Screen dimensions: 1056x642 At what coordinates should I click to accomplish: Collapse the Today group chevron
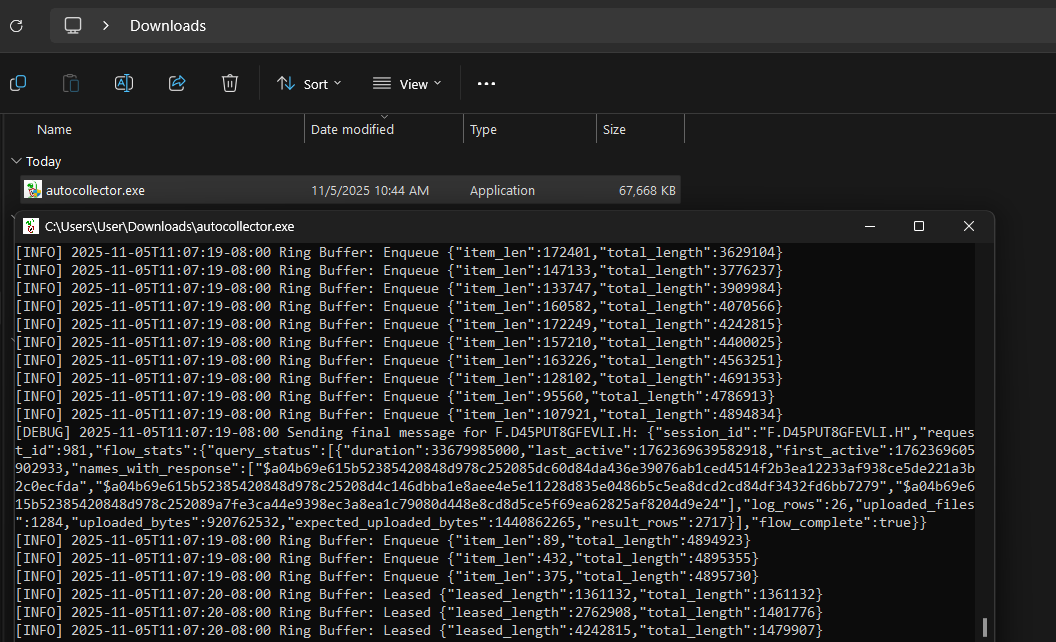[16, 161]
